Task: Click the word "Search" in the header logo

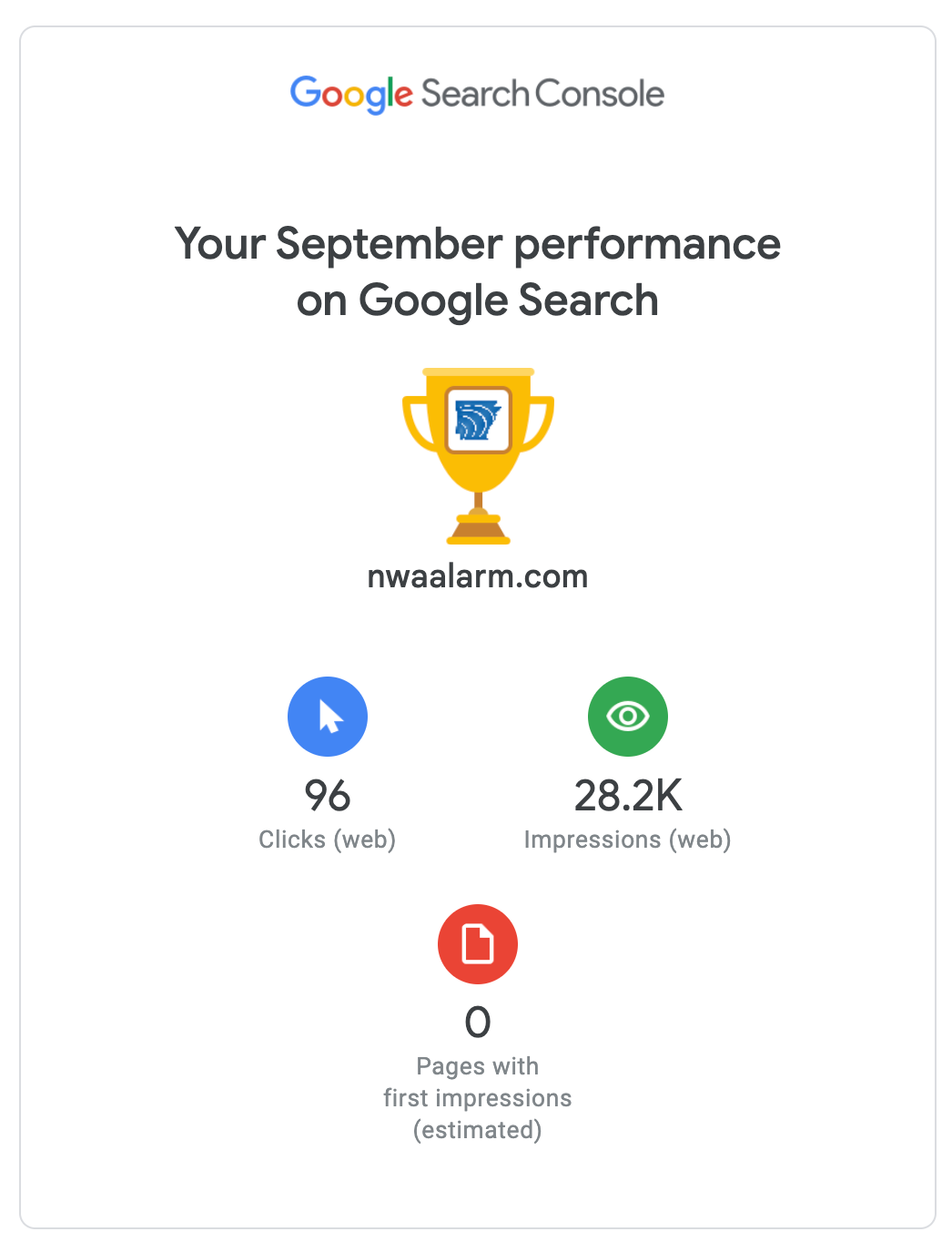Action: [475, 94]
